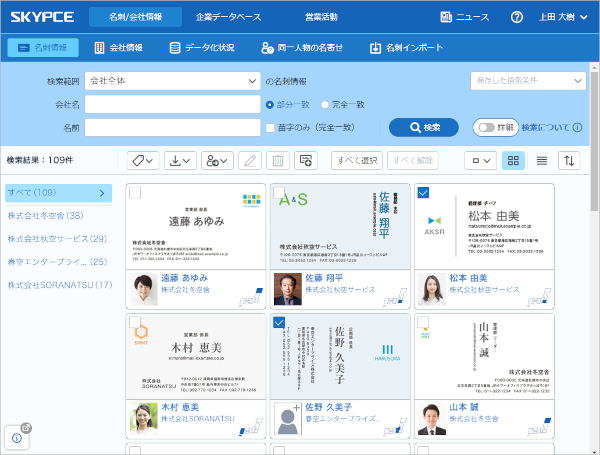Click the pencil edit icon

pos(249,160)
